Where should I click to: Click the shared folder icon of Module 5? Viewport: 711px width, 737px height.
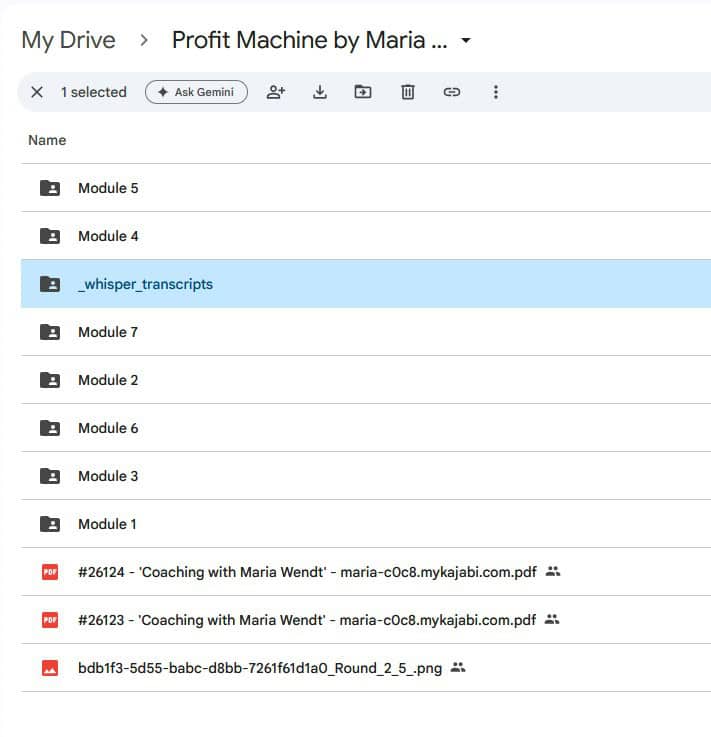click(50, 188)
